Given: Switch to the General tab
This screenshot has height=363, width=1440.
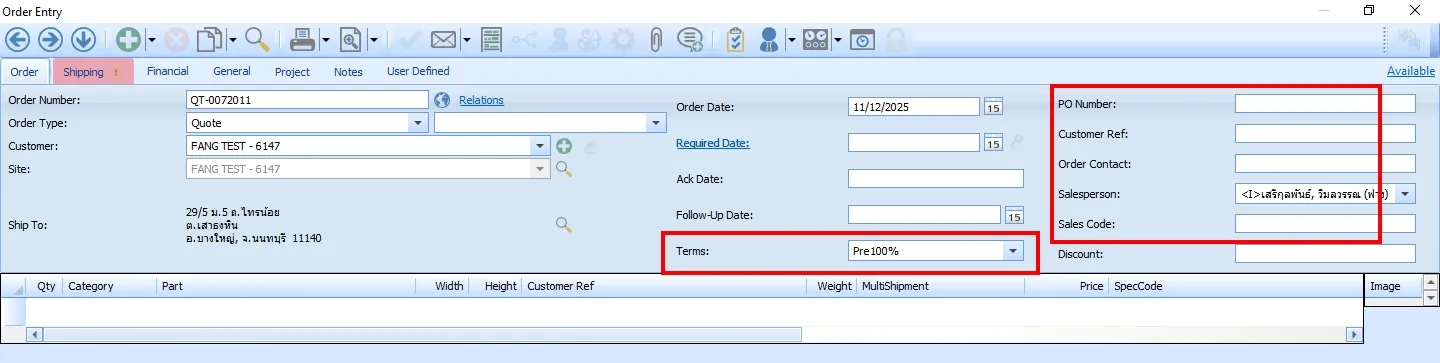Looking at the screenshot, I should (232, 71).
